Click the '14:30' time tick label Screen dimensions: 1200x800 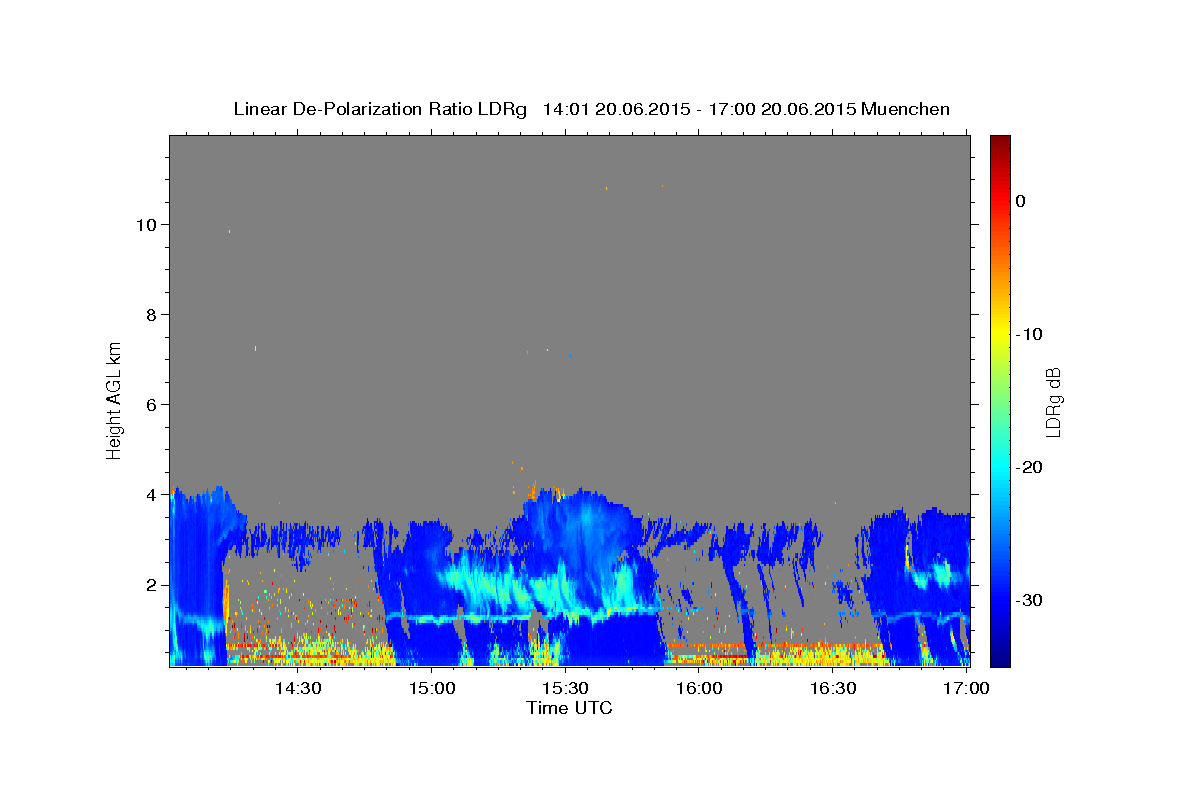point(298,688)
